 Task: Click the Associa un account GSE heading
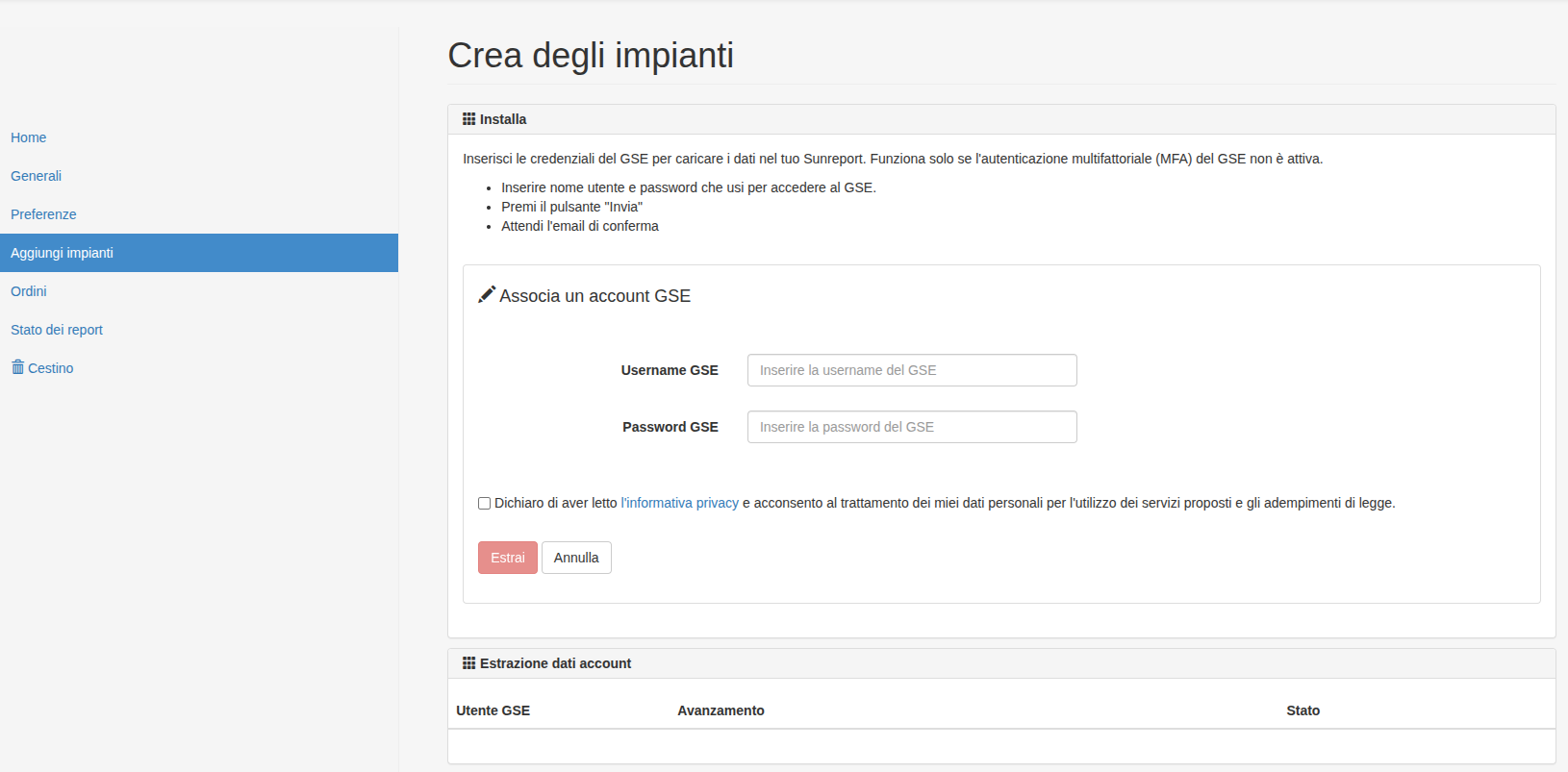[x=594, y=296]
